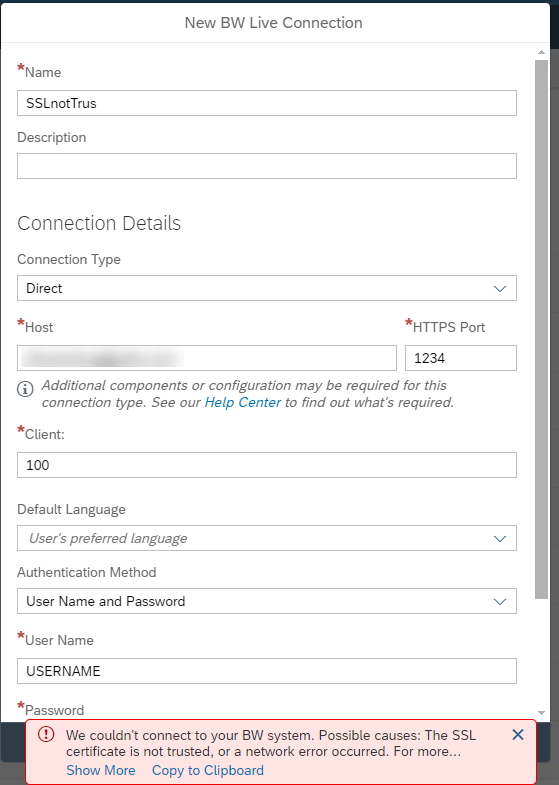559x785 pixels.
Task: Click Copy to Clipboard link
Action: [x=208, y=770]
